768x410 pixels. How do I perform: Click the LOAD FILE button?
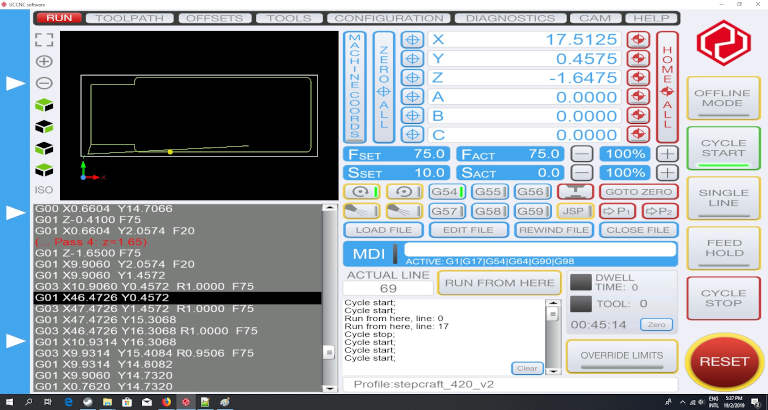(x=384, y=230)
